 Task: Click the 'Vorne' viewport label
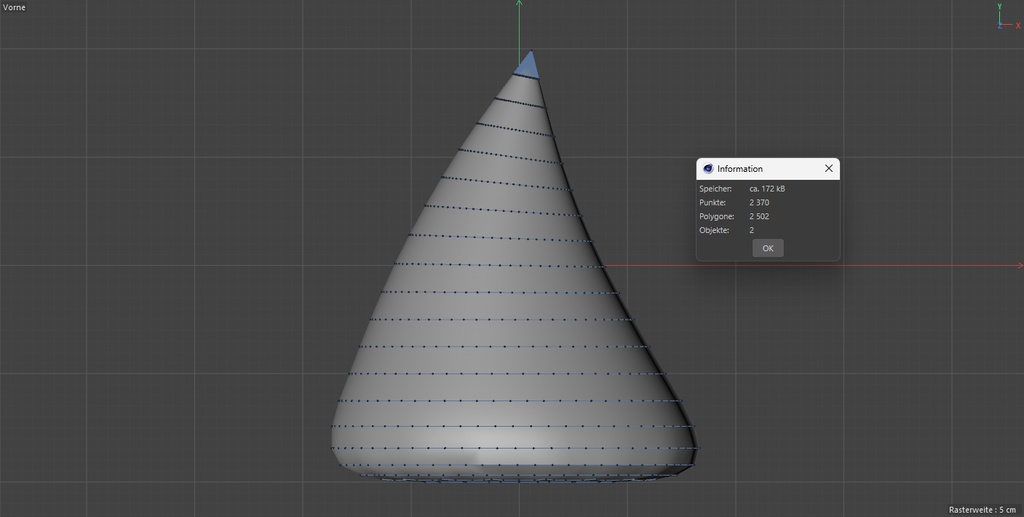[x=14, y=7]
